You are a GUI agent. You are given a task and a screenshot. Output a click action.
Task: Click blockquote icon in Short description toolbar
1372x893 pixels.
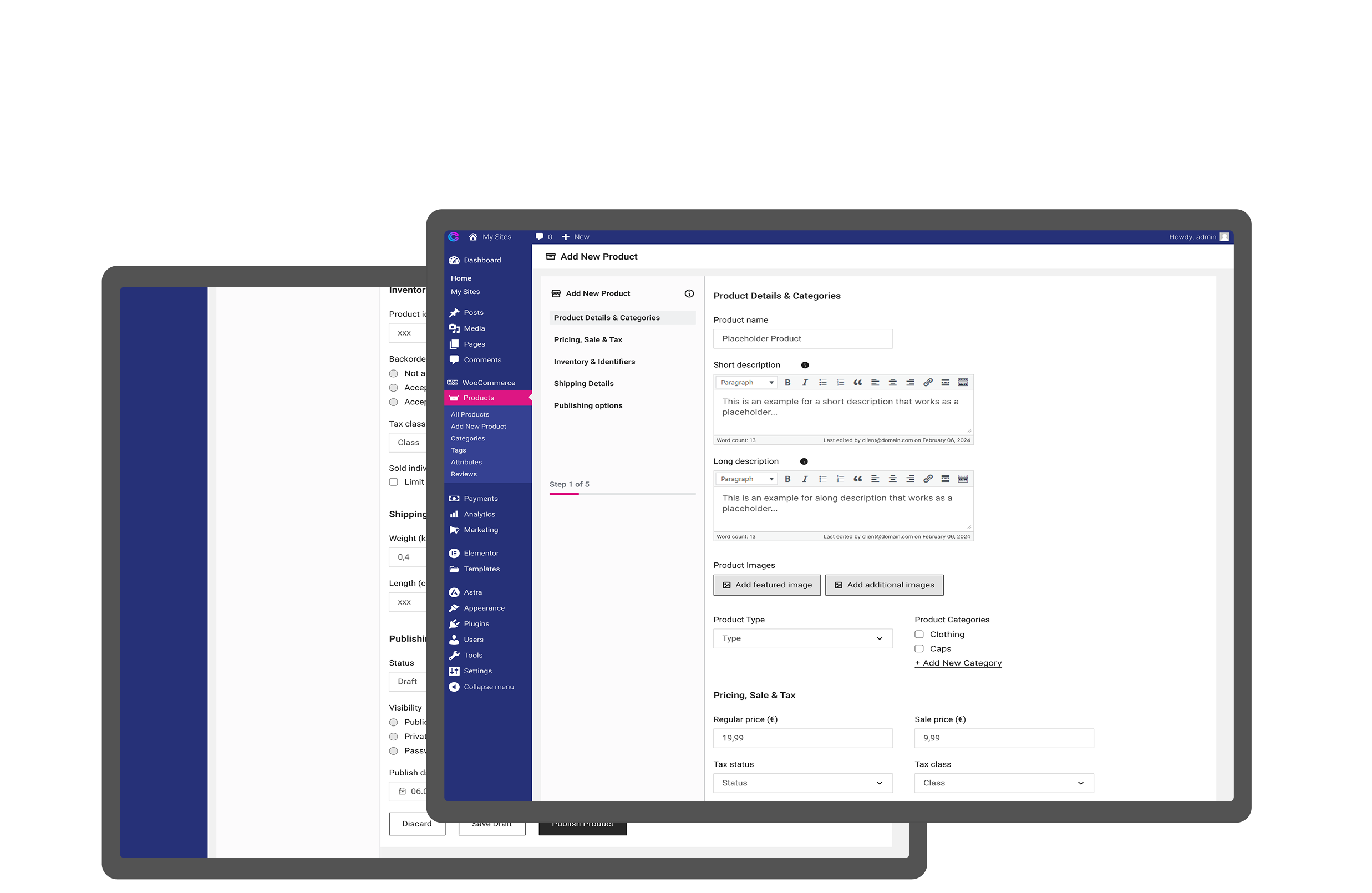point(858,382)
